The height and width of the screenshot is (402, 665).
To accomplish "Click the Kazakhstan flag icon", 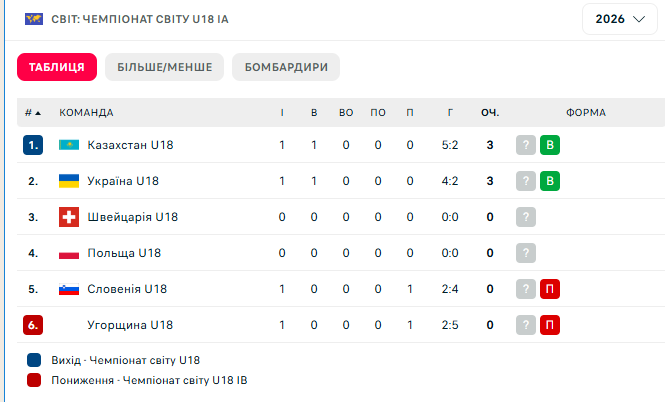I will click(69, 145).
